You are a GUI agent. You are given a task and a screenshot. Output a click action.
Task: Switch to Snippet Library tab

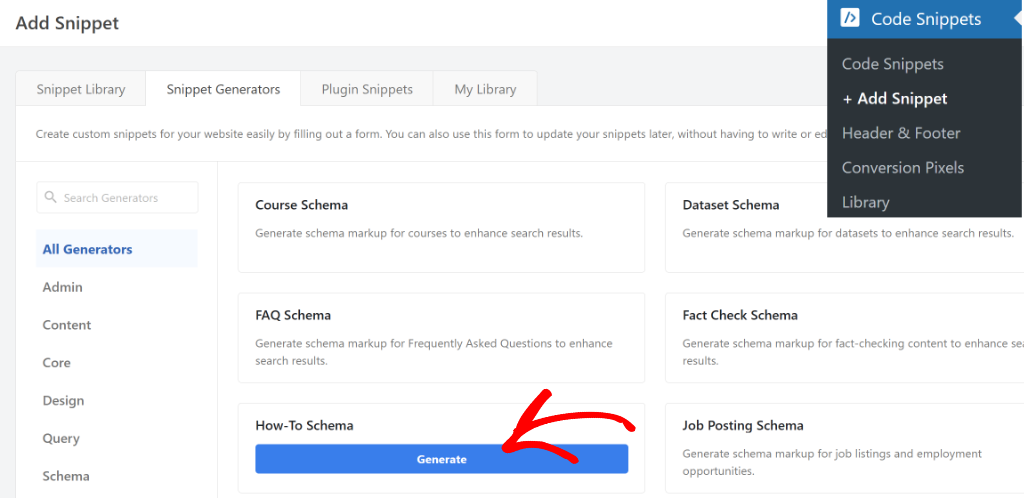pyautogui.click(x=81, y=89)
